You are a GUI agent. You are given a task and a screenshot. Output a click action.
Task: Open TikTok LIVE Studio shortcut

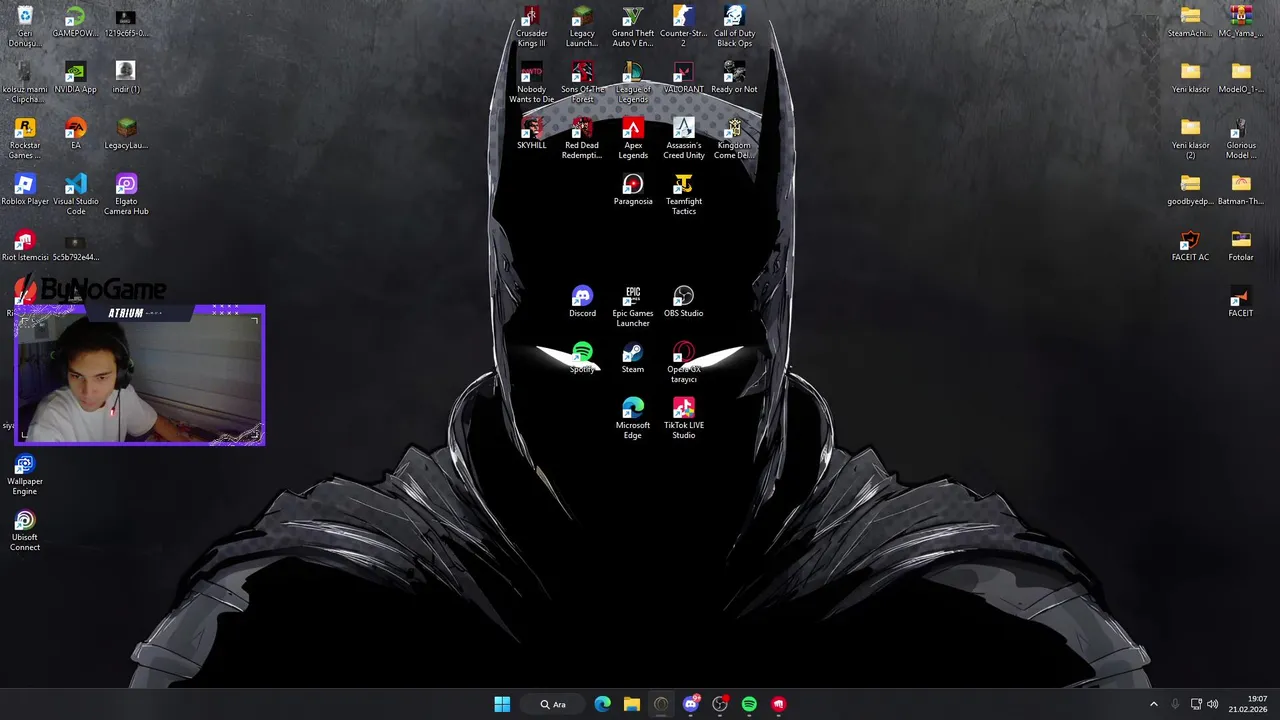[684, 418]
